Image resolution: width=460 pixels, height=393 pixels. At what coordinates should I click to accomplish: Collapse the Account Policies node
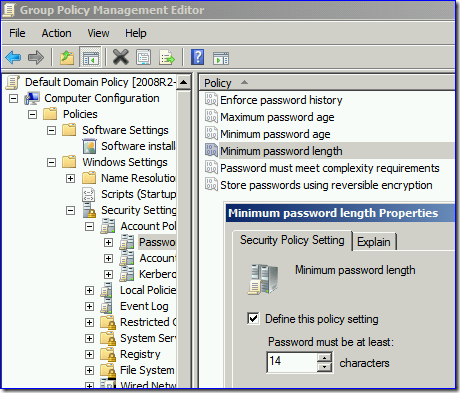pos(89,226)
